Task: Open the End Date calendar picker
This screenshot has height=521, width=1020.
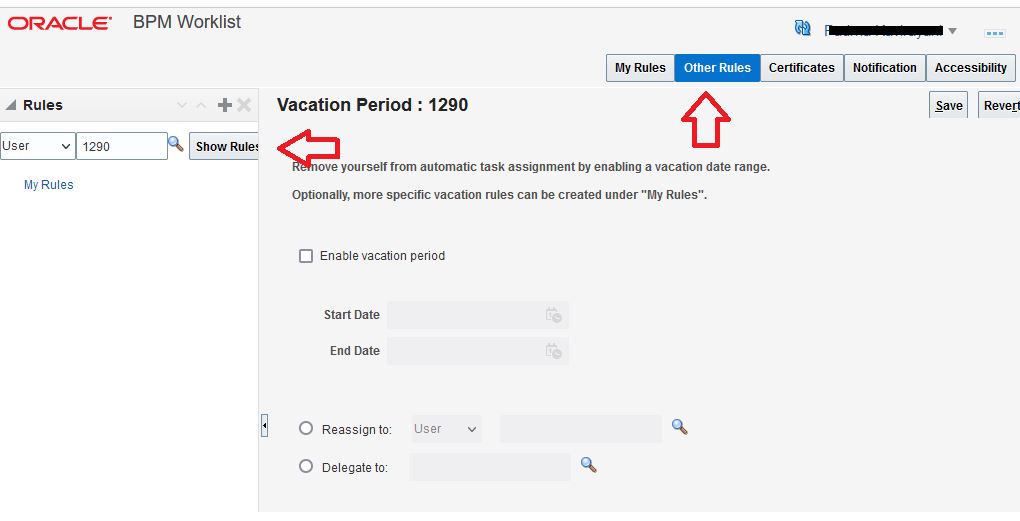Action: (554, 351)
